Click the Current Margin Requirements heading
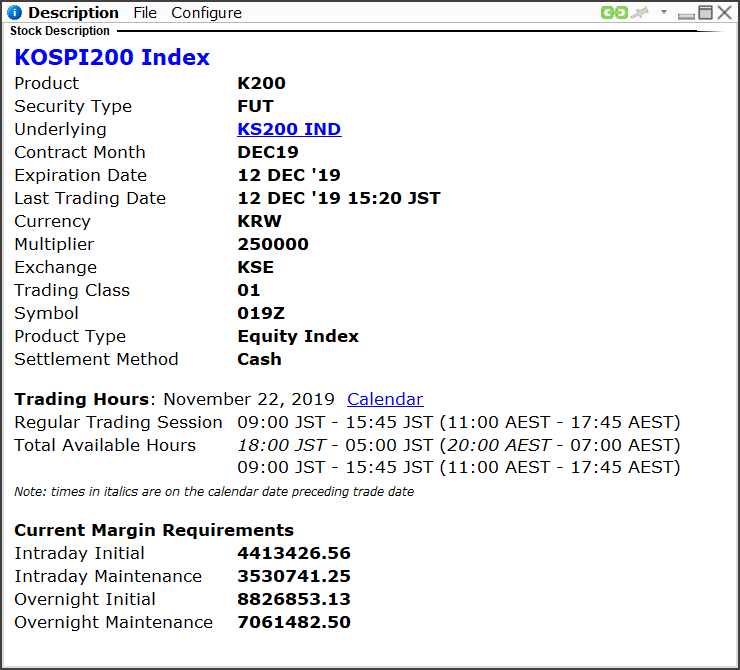 (154, 530)
